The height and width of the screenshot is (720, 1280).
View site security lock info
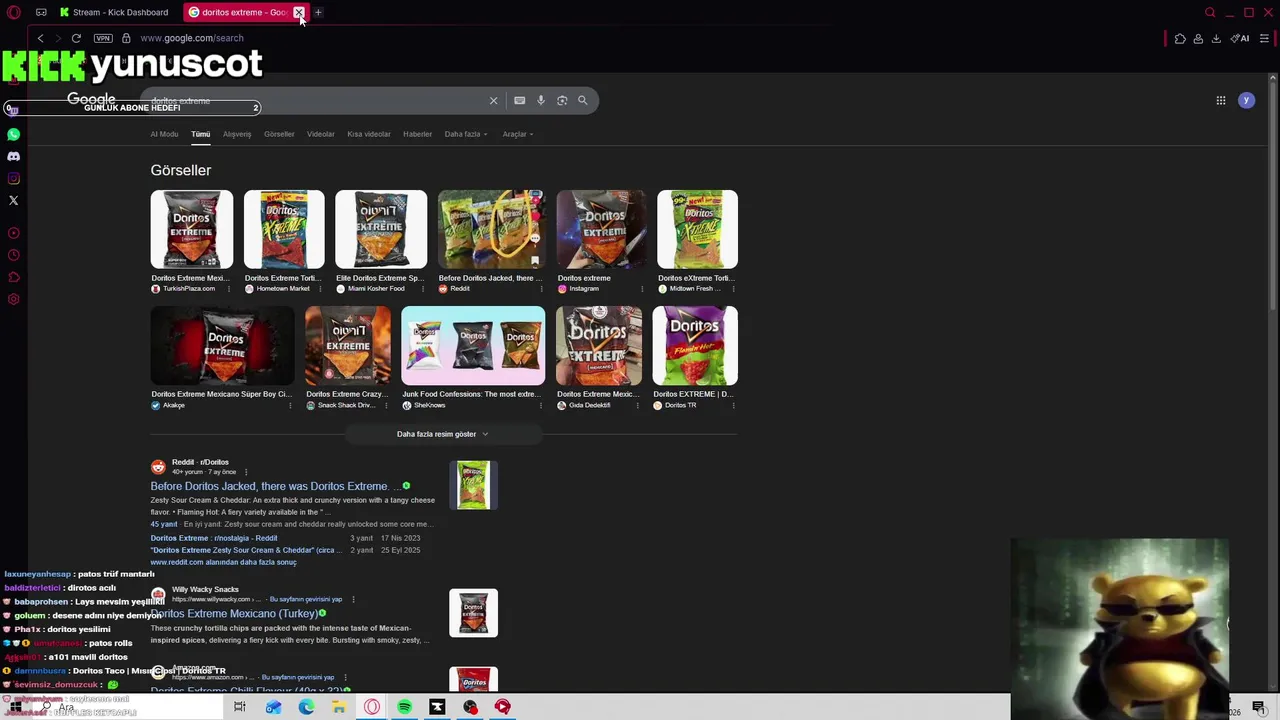pyautogui.click(x=126, y=38)
